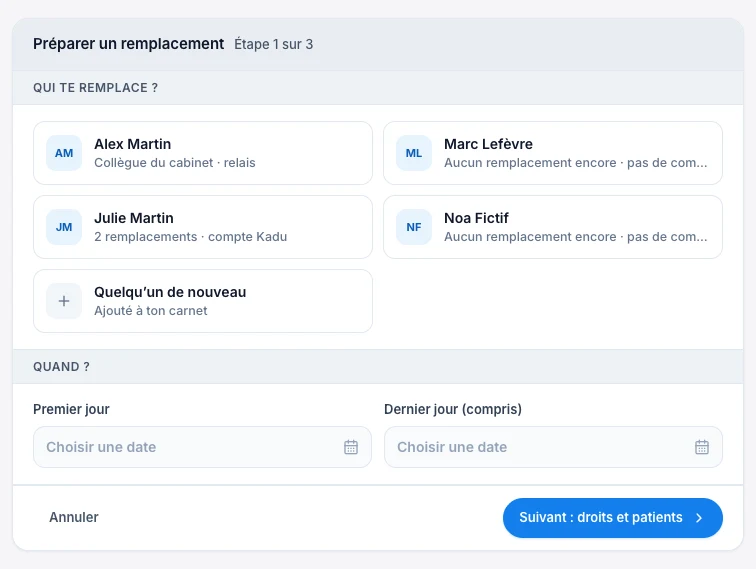Click the 'Étape 1 sur 3' step text
Image resolution: width=756 pixels, height=569 pixels.
point(273,44)
